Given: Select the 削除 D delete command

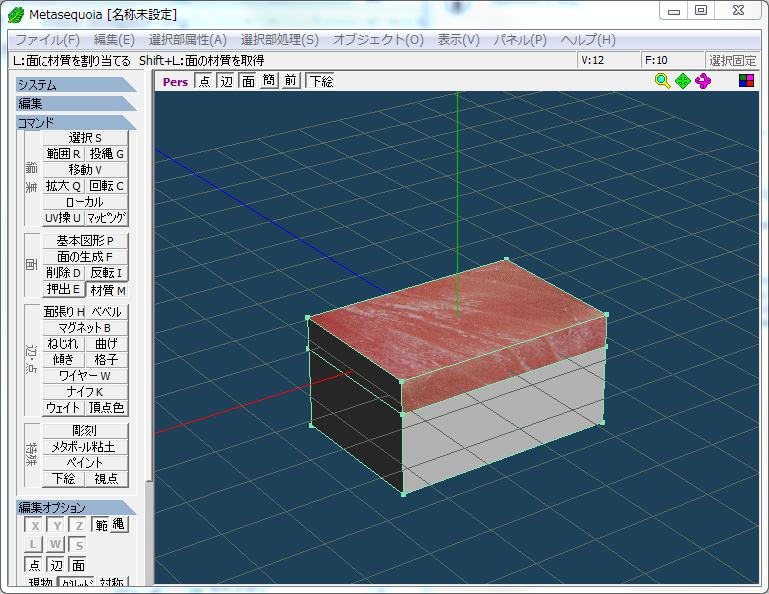Looking at the screenshot, I should pos(64,273).
